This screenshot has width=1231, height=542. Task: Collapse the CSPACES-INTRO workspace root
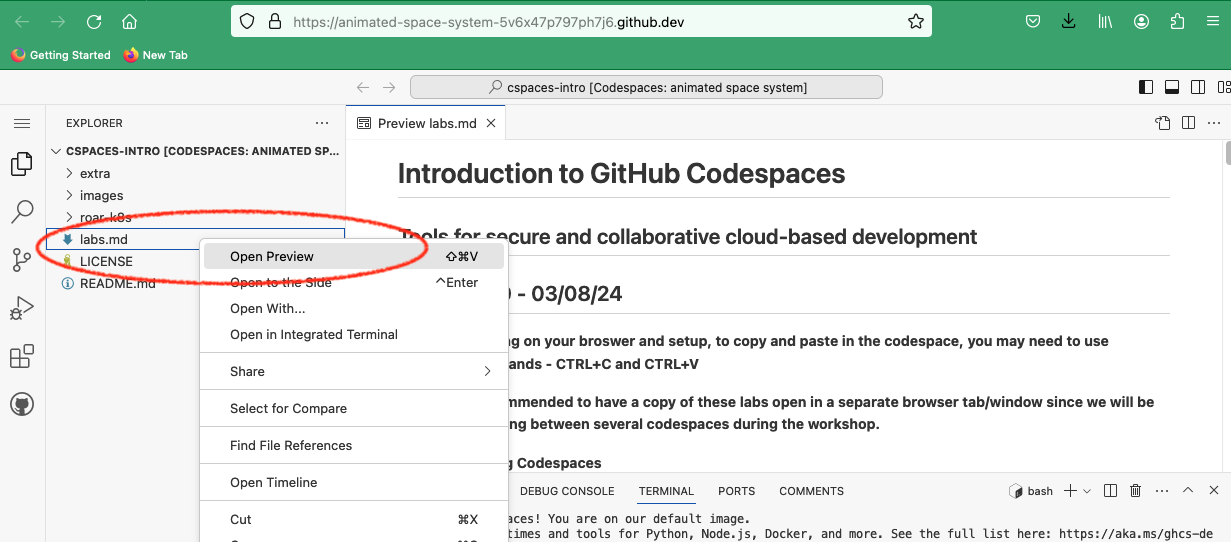click(x=196, y=152)
